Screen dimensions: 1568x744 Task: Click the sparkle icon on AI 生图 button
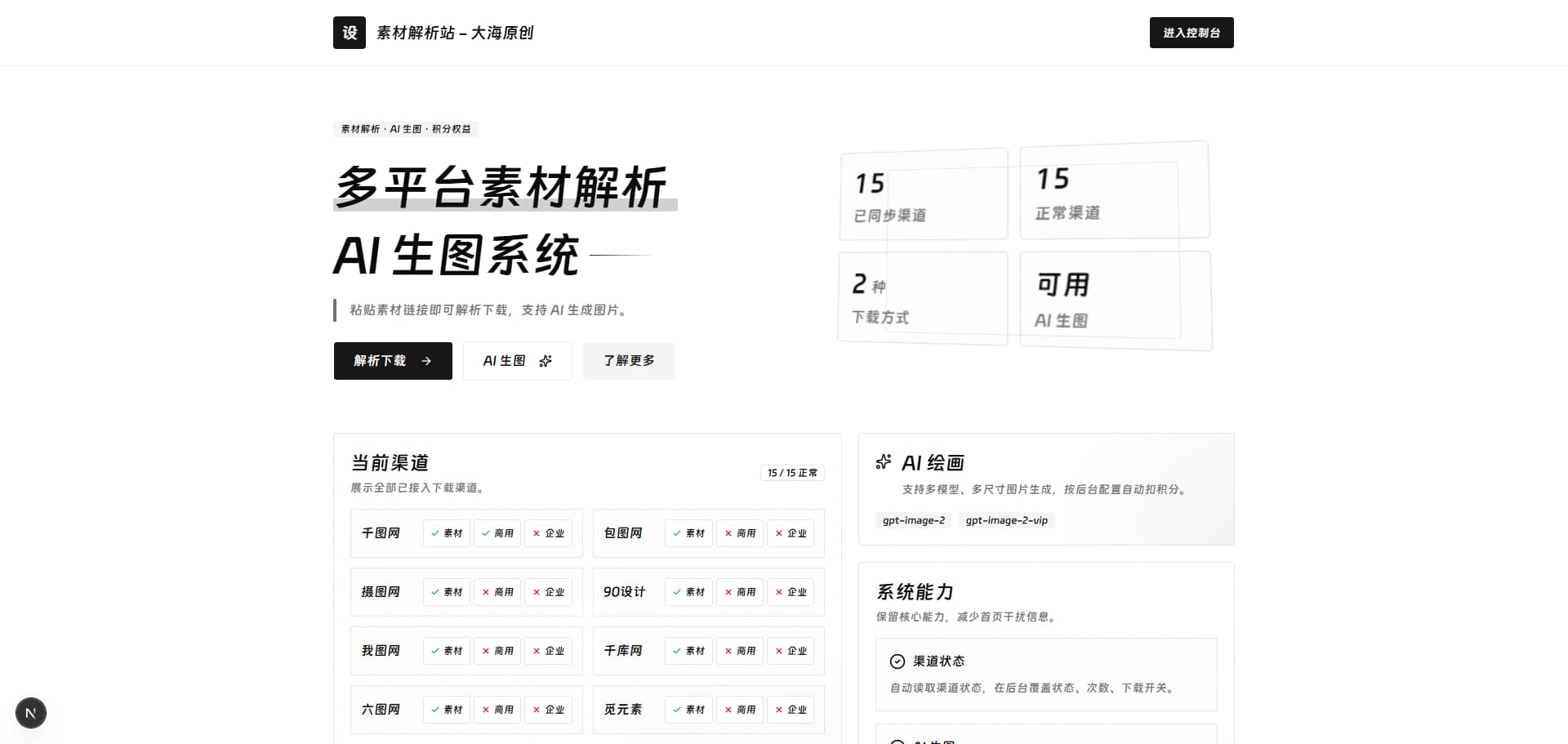click(x=546, y=361)
